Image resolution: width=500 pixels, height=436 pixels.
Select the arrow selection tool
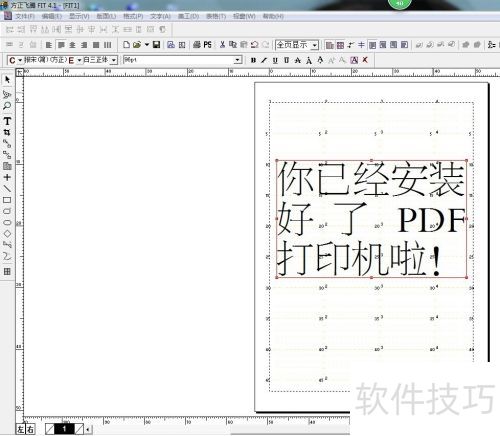pyautogui.click(x=7, y=79)
